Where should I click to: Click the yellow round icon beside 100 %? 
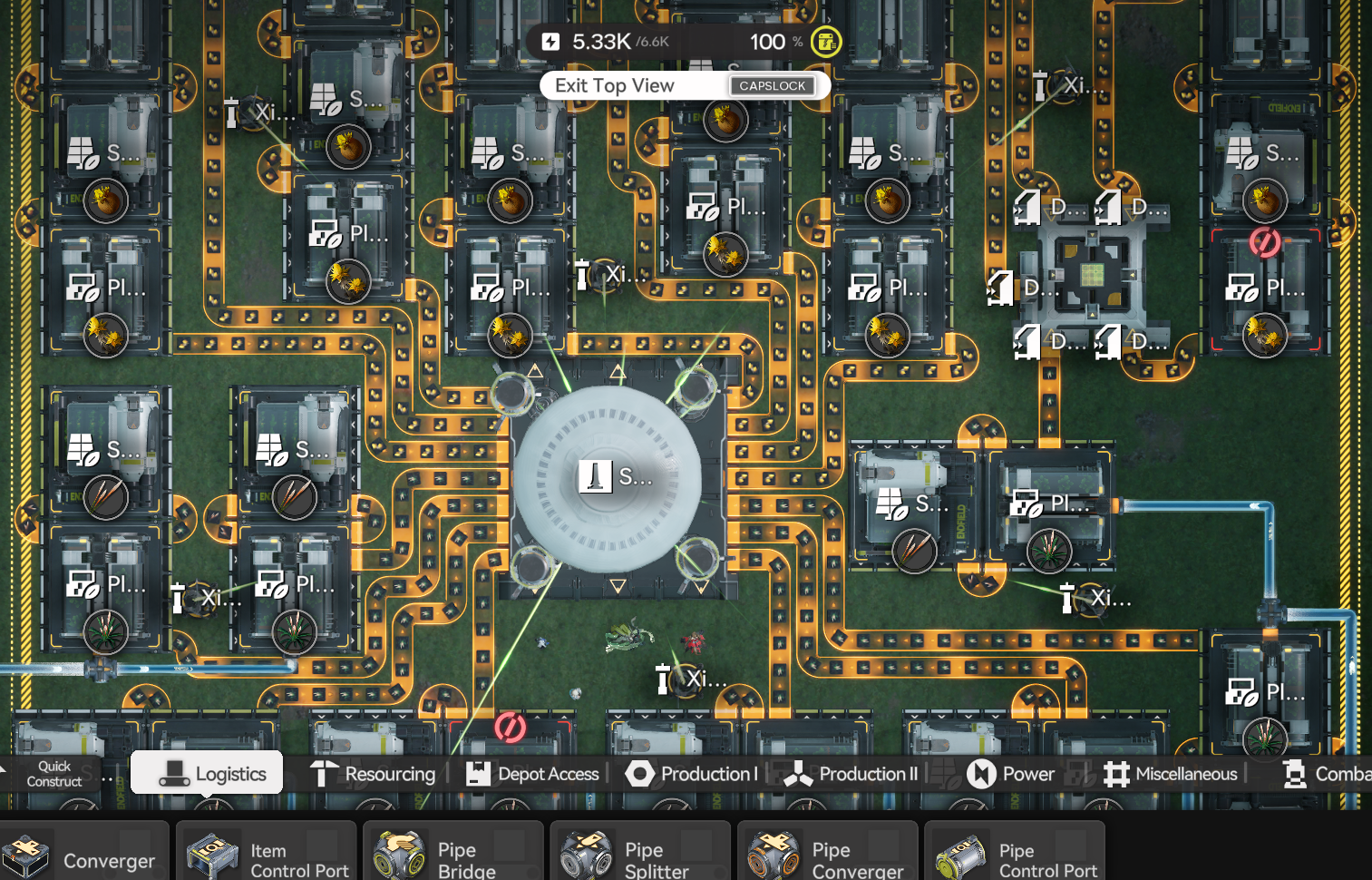coord(825,42)
